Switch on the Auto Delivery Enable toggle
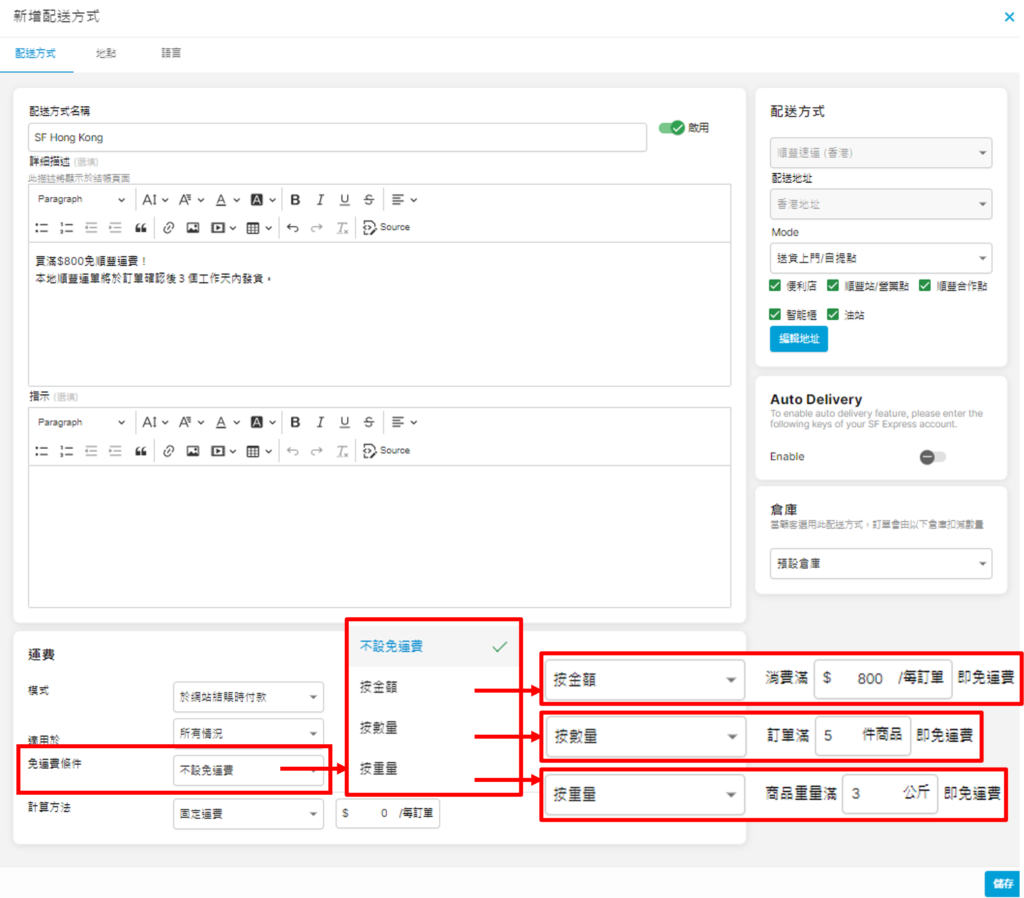Viewport: 1024px width, 898px height. point(932,457)
